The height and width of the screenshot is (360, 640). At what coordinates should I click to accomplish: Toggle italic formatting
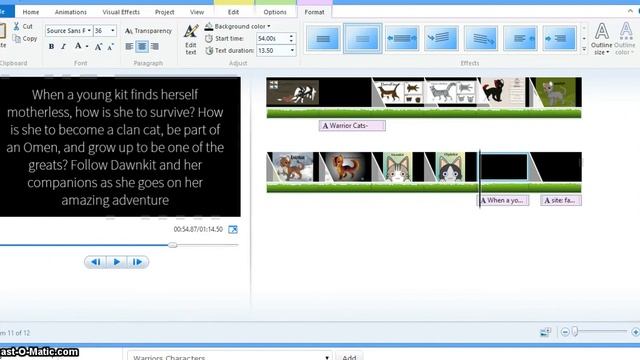pyautogui.click(x=64, y=47)
